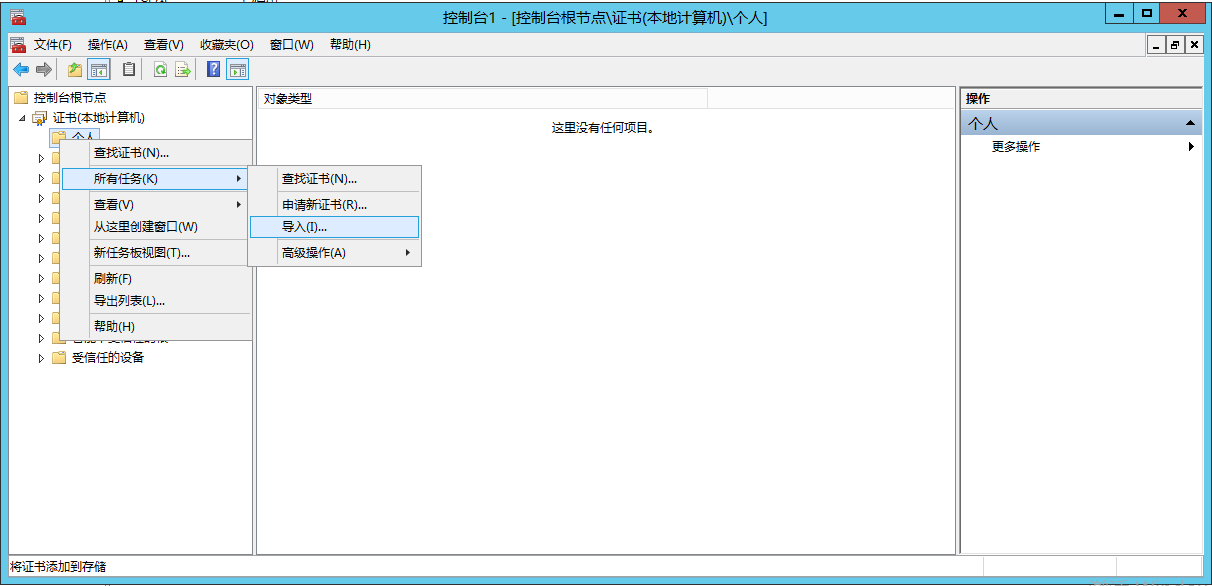Open the 查看(V) menu in menu bar

[164, 45]
